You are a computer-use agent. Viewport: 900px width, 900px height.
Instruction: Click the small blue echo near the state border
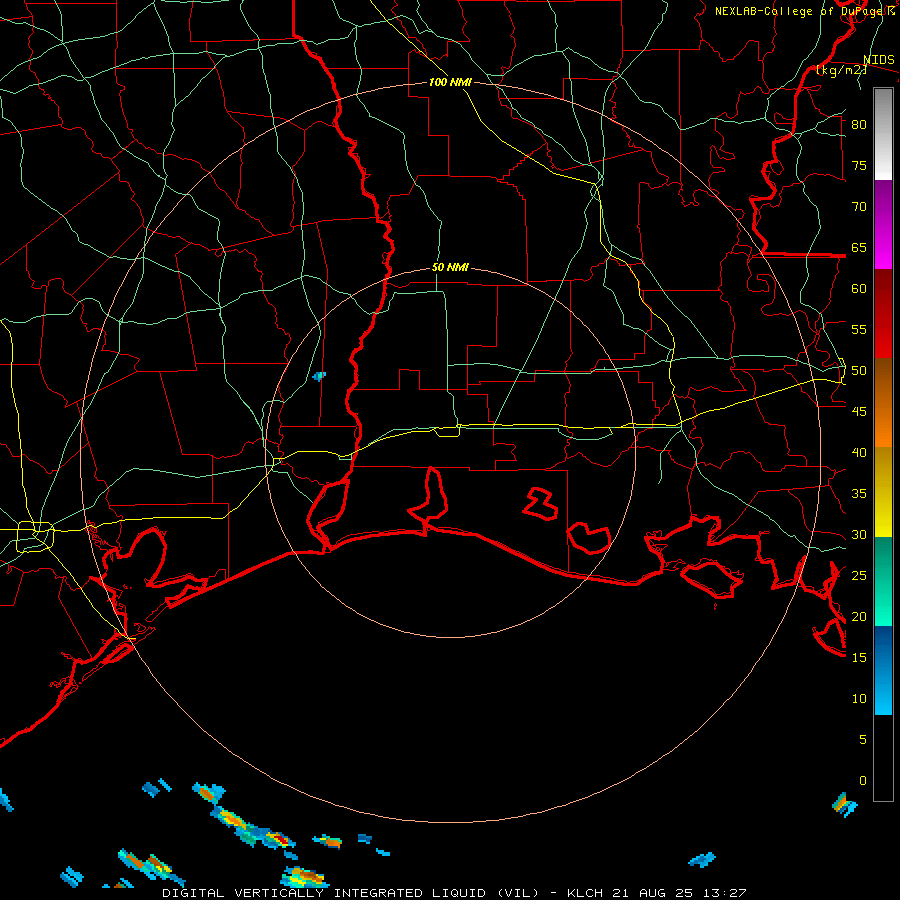[x=319, y=377]
